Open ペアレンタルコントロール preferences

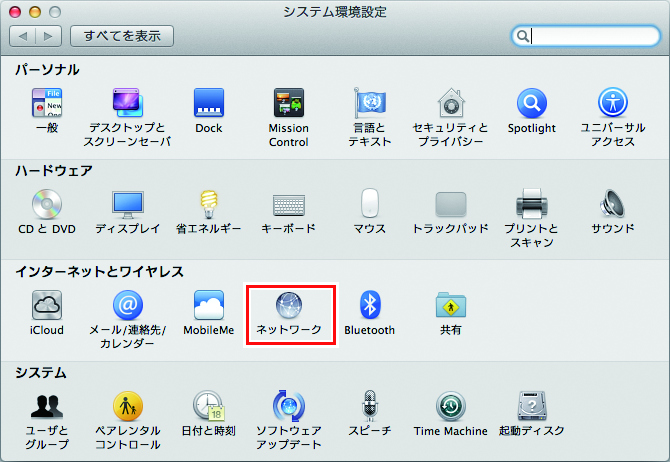[127, 406]
